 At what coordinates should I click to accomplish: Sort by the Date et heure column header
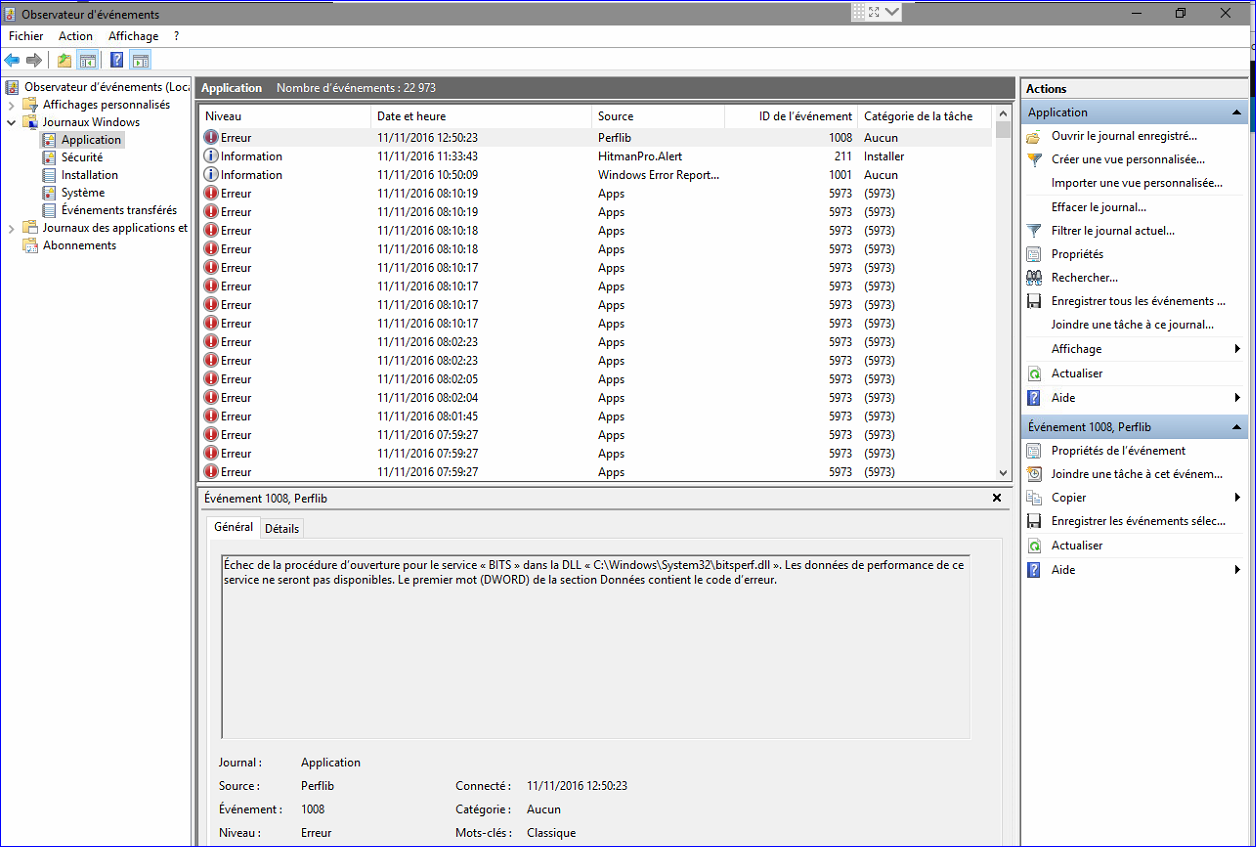(481, 116)
